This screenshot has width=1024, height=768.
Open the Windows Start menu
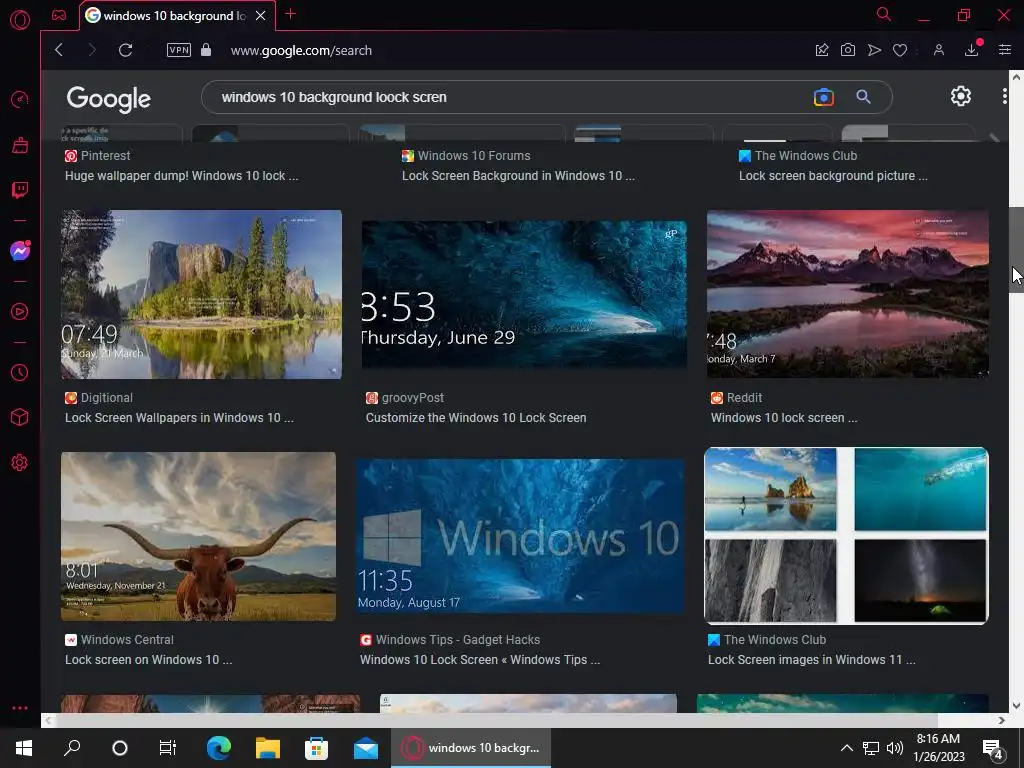pyautogui.click(x=24, y=748)
